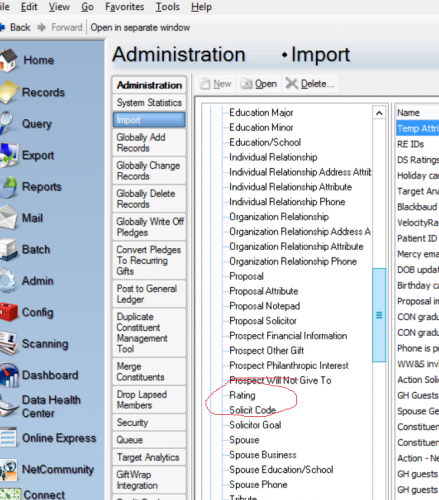
Task: Select Proposal Notepad import type
Action: (x=265, y=306)
